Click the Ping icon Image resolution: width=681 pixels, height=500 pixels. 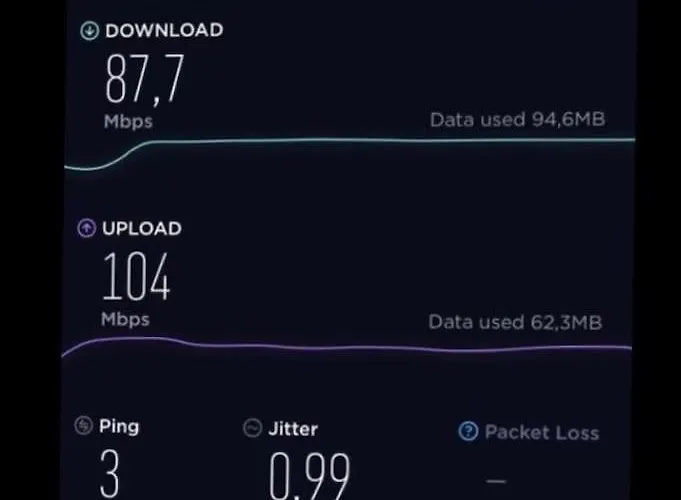83,426
